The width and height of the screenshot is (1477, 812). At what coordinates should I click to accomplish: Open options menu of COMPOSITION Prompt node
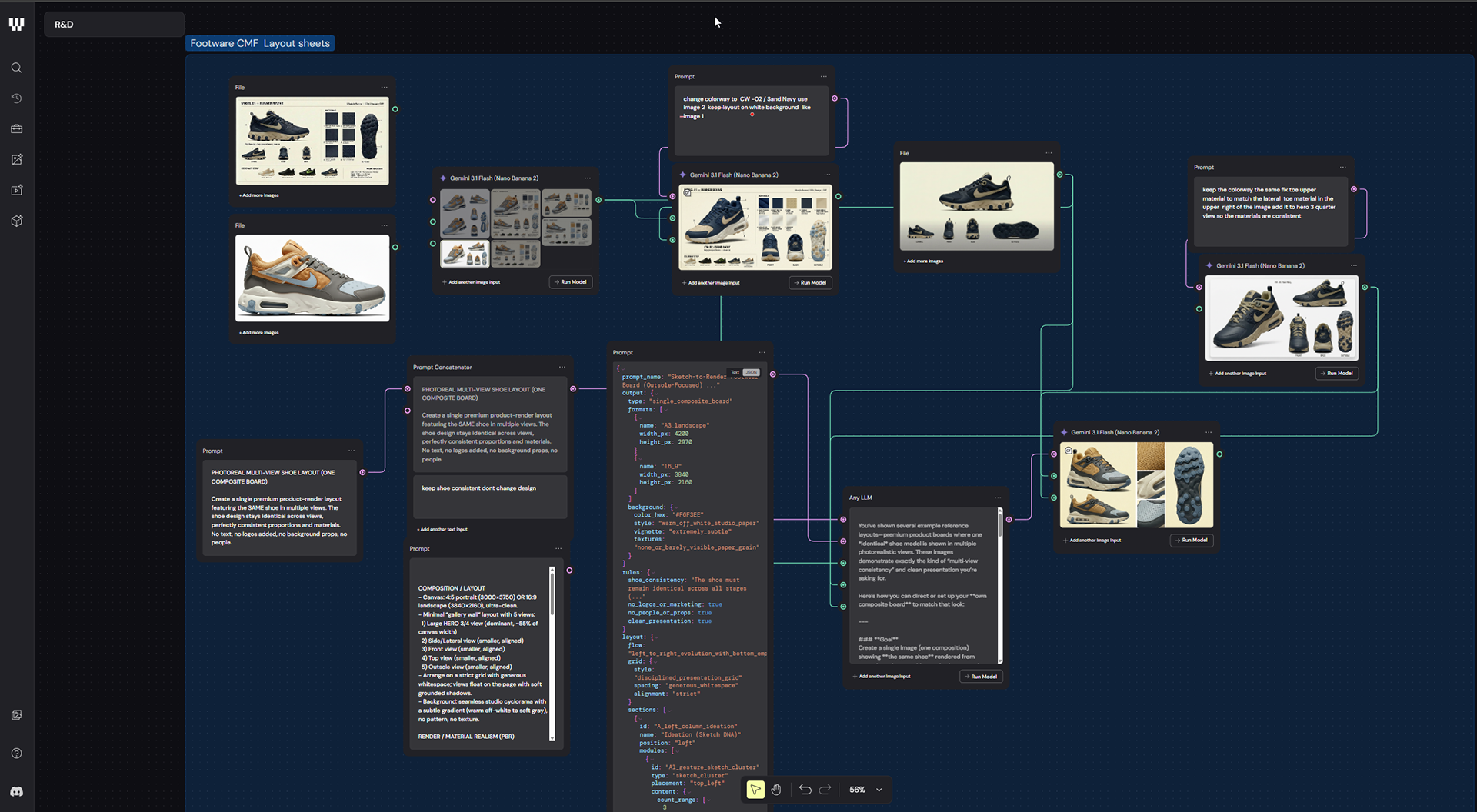[558, 548]
